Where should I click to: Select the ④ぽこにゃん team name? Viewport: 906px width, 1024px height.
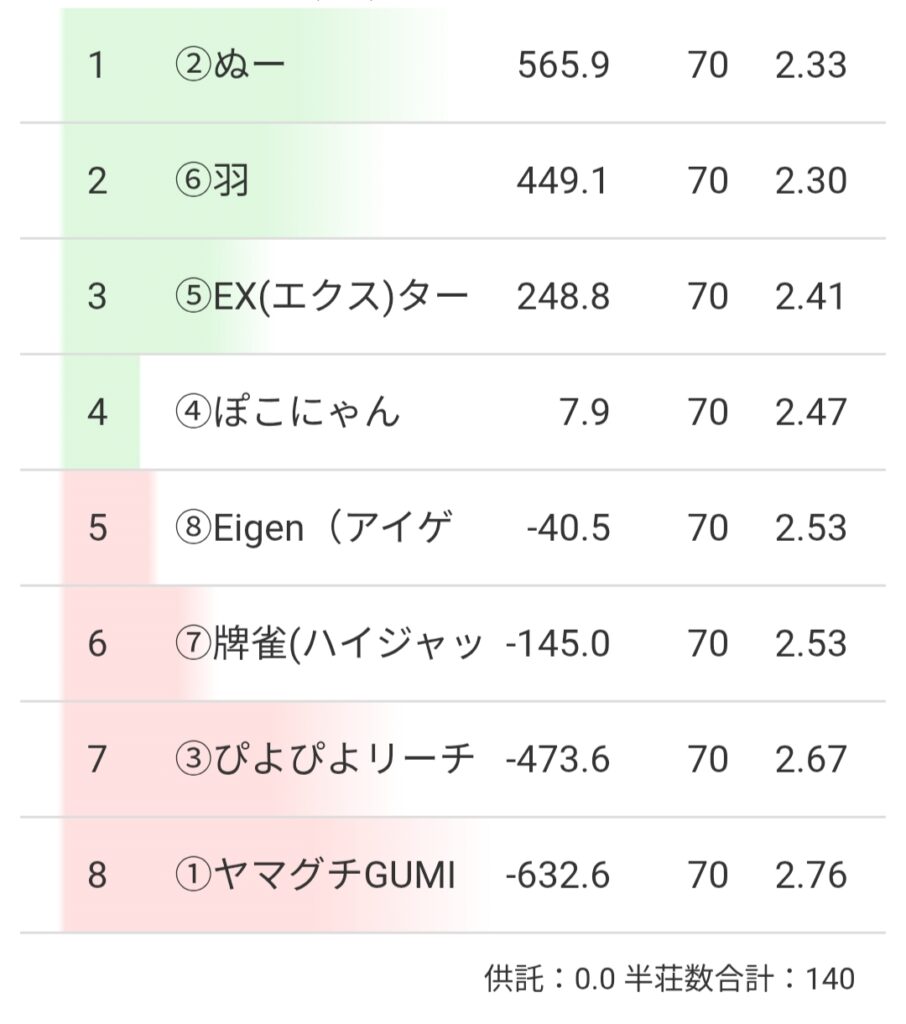[x=287, y=413]
